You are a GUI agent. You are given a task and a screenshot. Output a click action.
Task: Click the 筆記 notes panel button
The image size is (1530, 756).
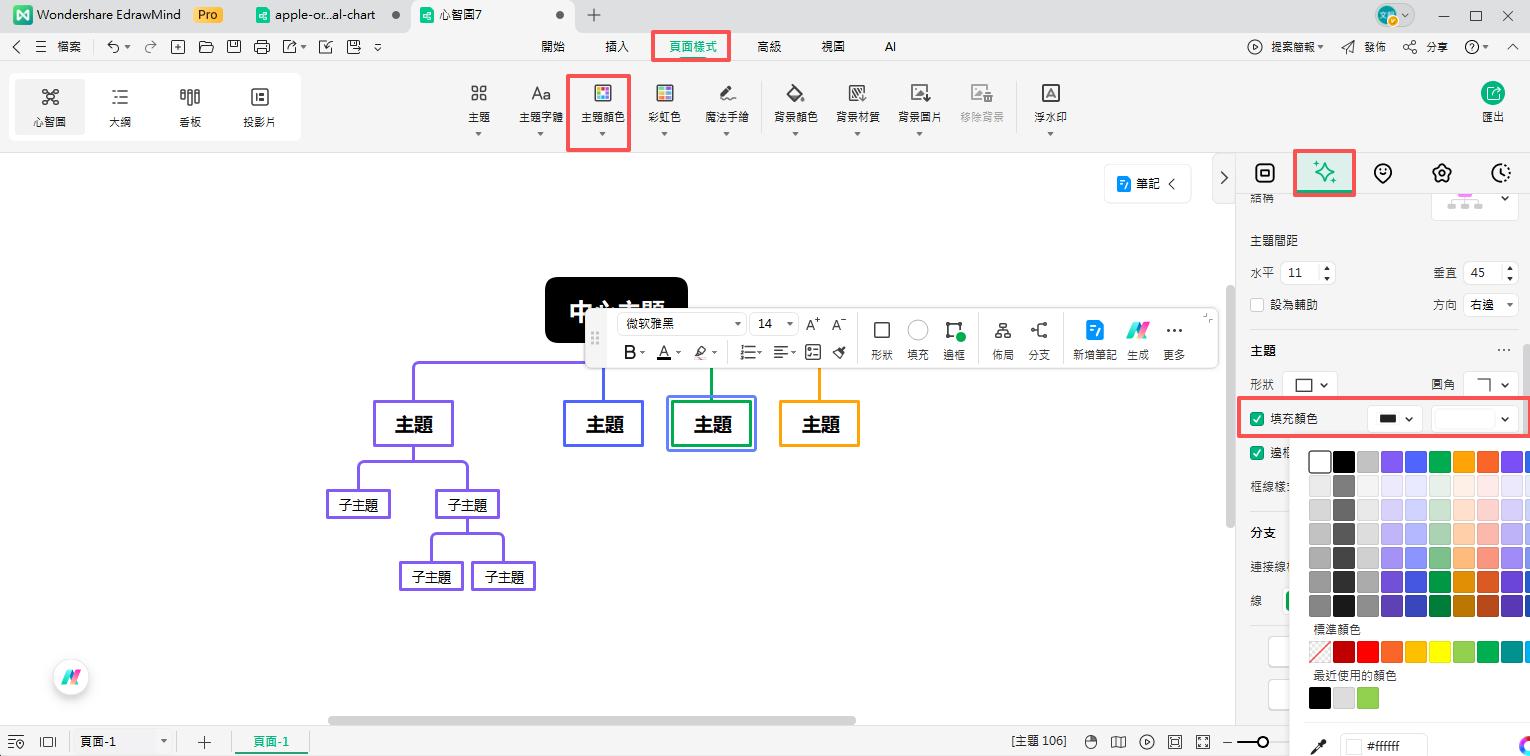coord(1147,184)
